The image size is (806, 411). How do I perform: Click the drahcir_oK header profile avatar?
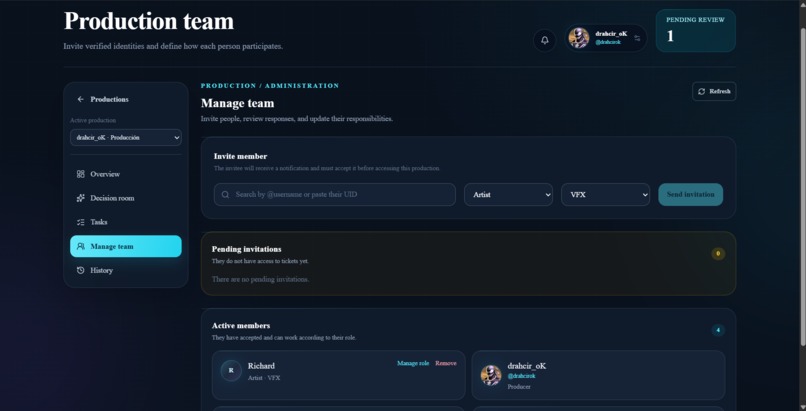[579, 38]
